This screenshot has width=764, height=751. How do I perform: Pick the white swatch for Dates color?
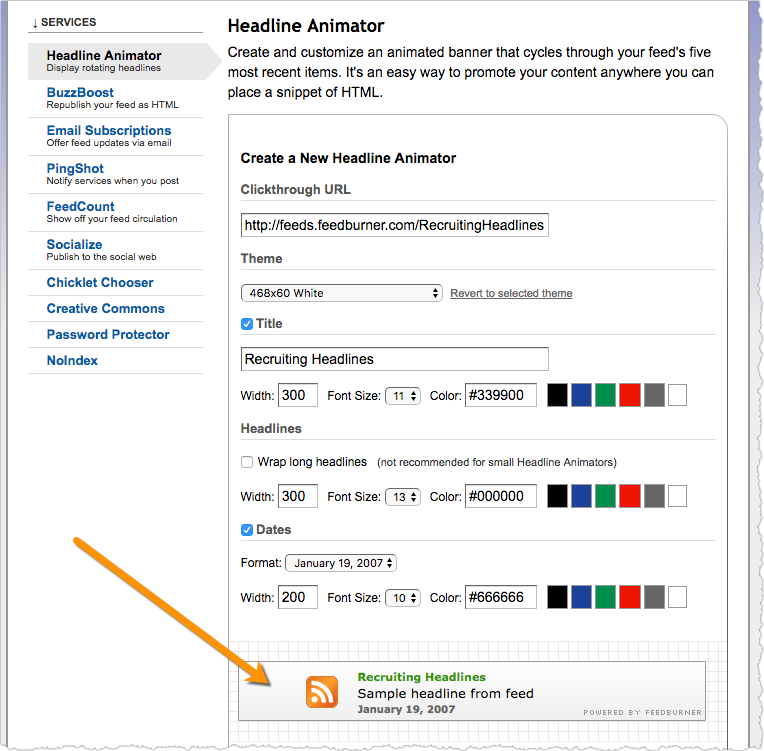[x=677, y=597]
